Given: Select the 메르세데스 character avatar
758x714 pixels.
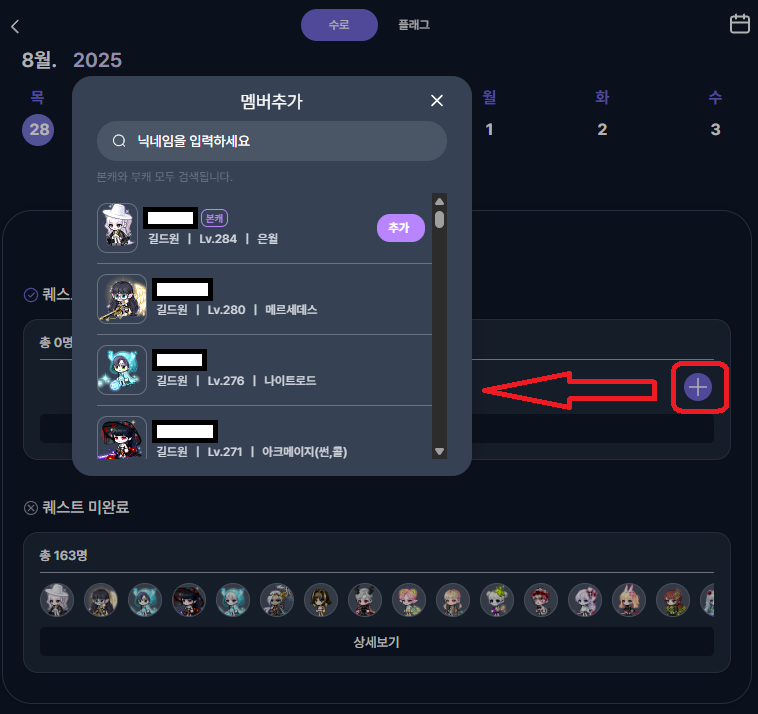Looking at the screenshot, I should pyautogui.click(x=122, y=299).
